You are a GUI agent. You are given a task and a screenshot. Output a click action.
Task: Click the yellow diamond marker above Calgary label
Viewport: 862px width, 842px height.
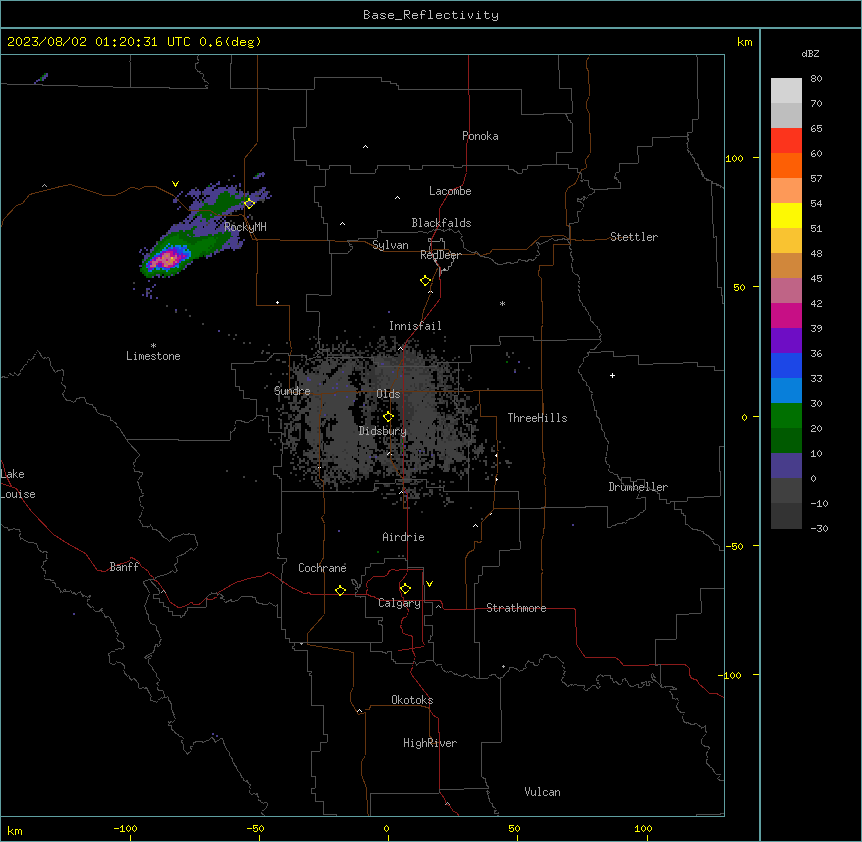click(405, 589)
